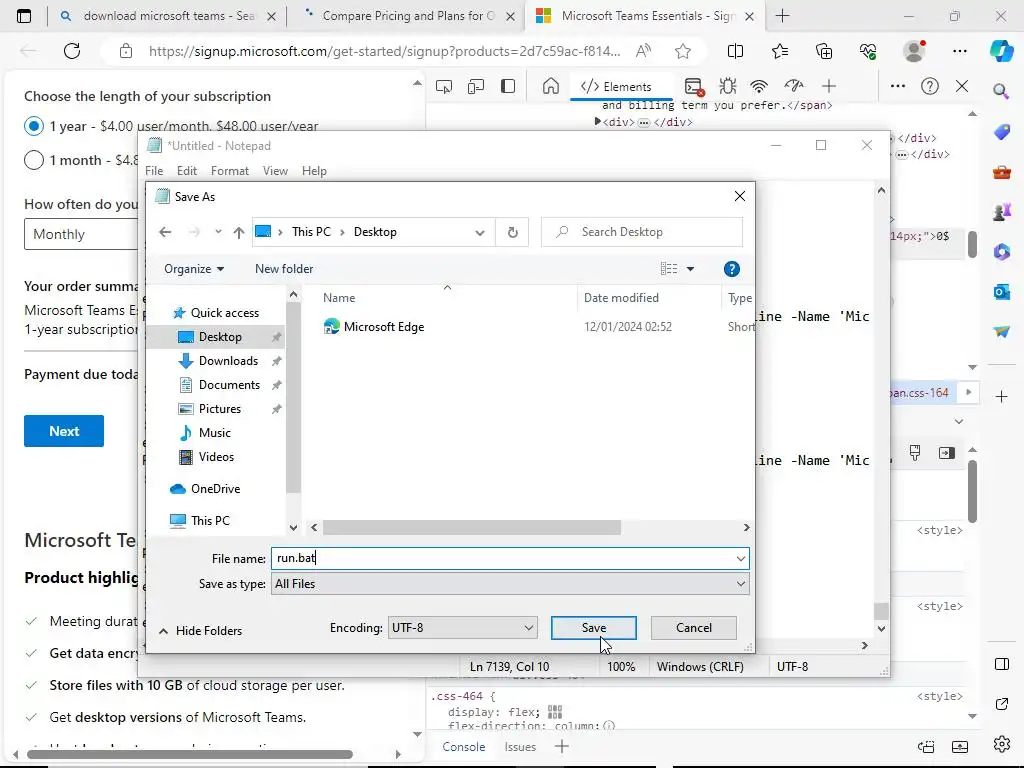Select Videos folder in navigation pane
Screen dimensions: 1024x768
pos(207,457)
